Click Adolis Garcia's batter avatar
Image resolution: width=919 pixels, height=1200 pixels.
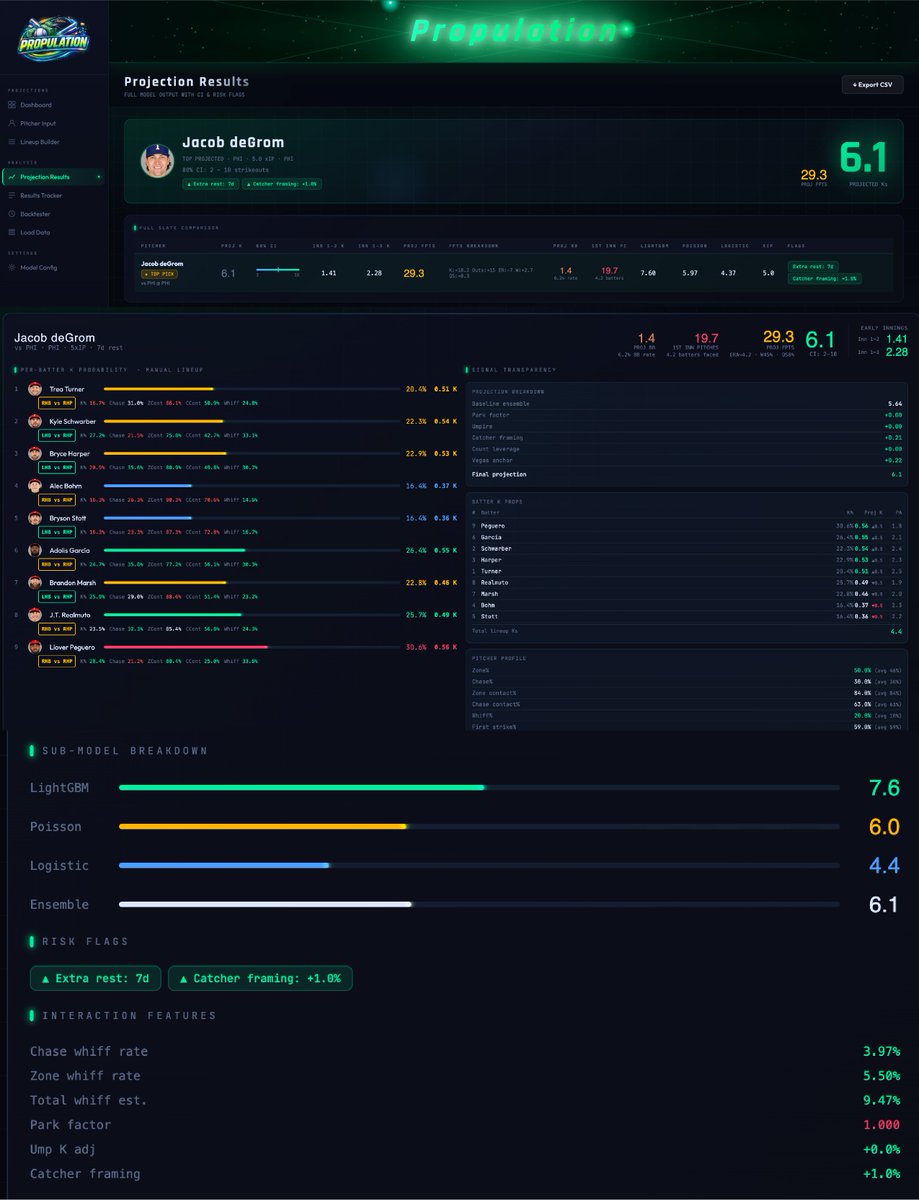pyautogui.click(x=35, y=550)
